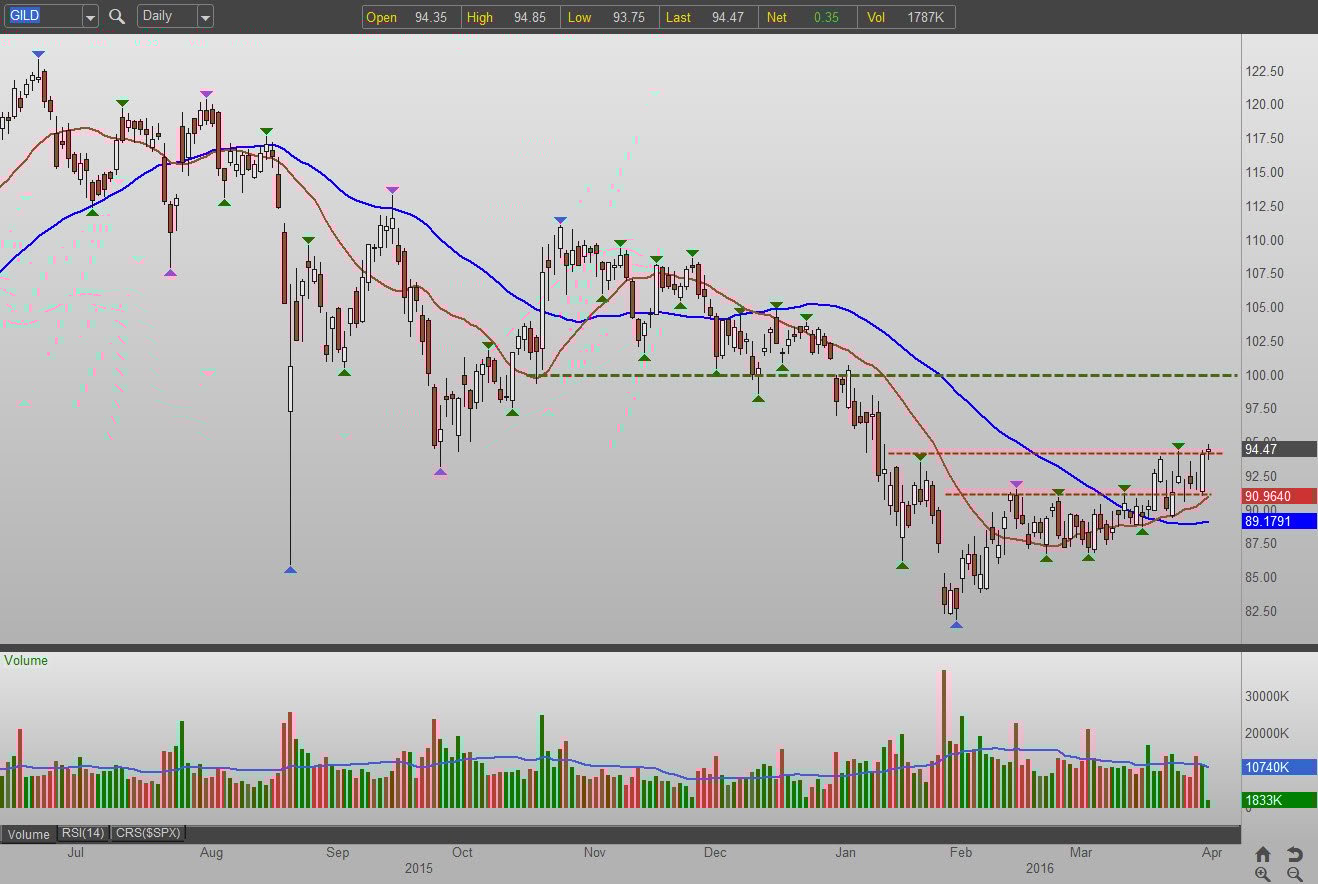Screen dimensions: 1318x884
Task: Zoom in the chart with plus magnifier
Action: [x=1263, y=874]
